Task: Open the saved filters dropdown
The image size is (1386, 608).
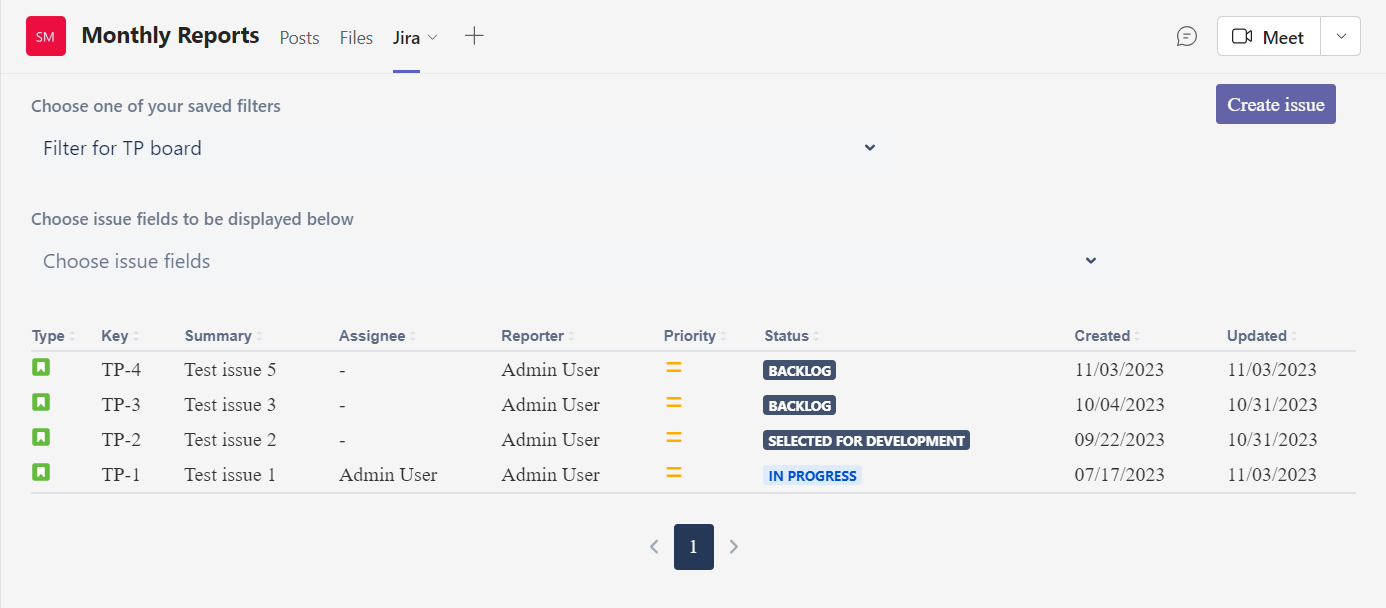Action: coord(869,147)
